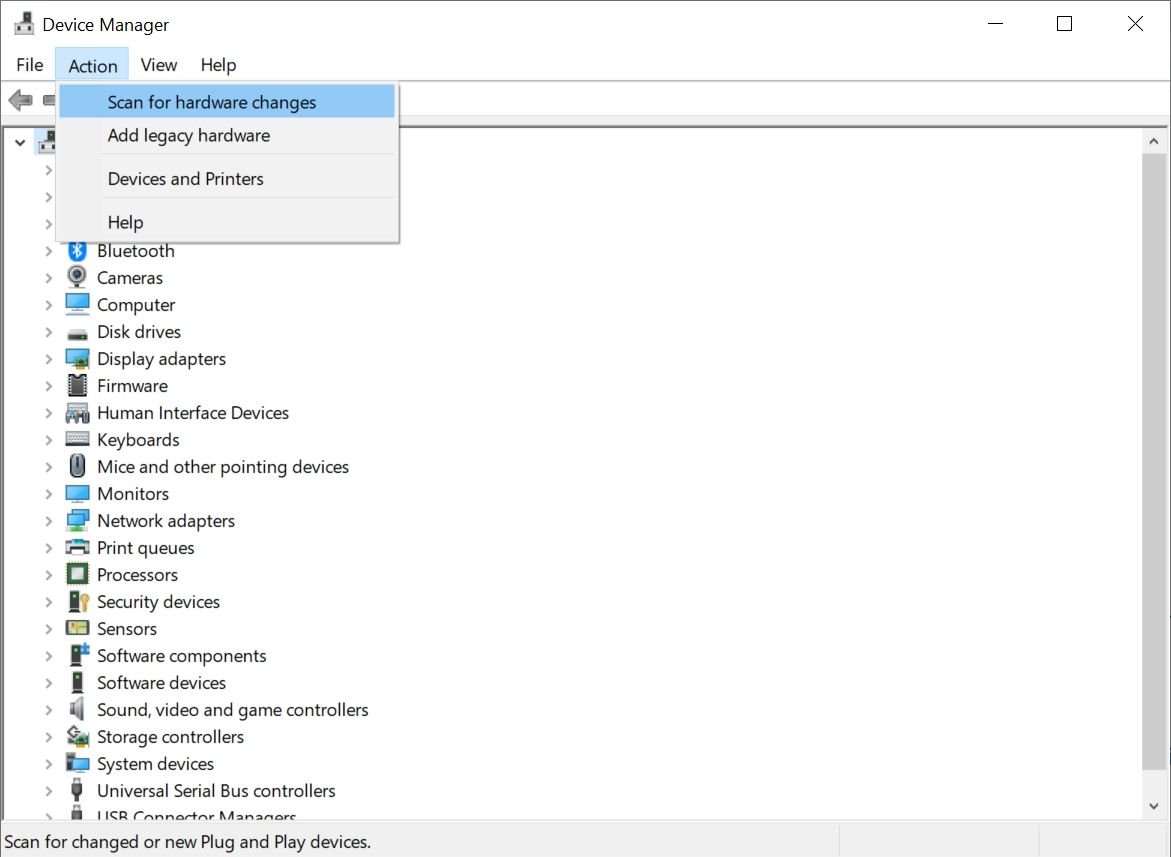The image size is (1171, 857).
Task: Open the View menu
Action: pos(158,65)
